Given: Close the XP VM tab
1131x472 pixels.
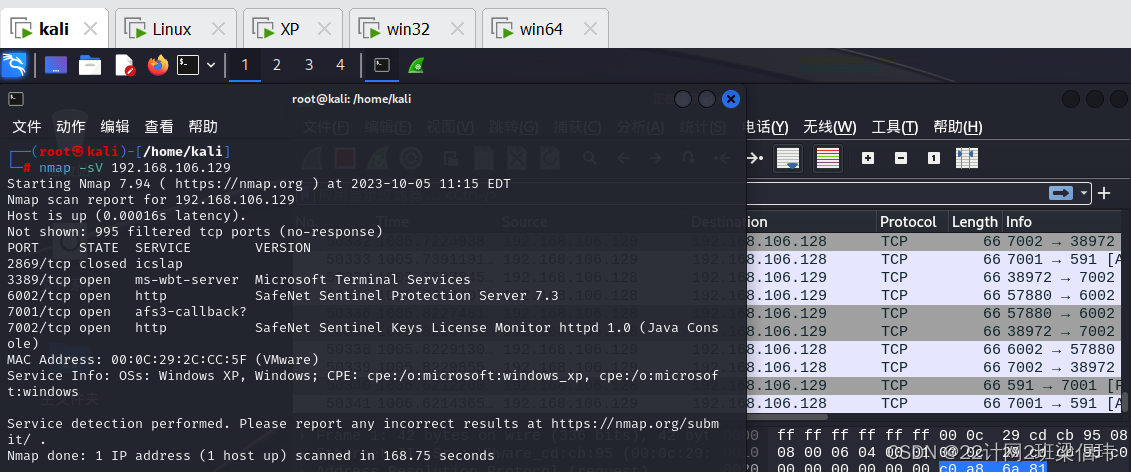Looking at the screenshot, I should [x=325, y=29].
